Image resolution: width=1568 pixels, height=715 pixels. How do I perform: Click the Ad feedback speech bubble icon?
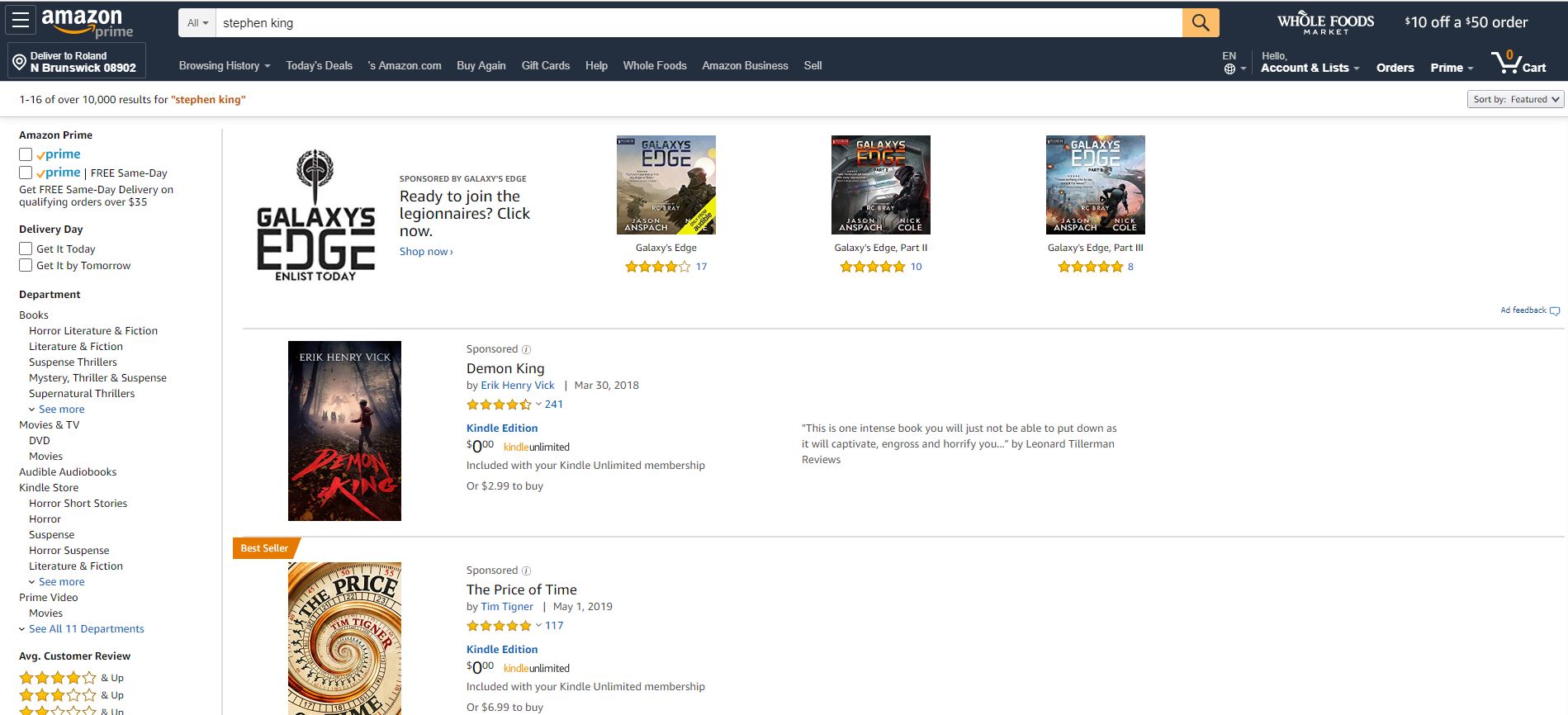pos(1555,311)
